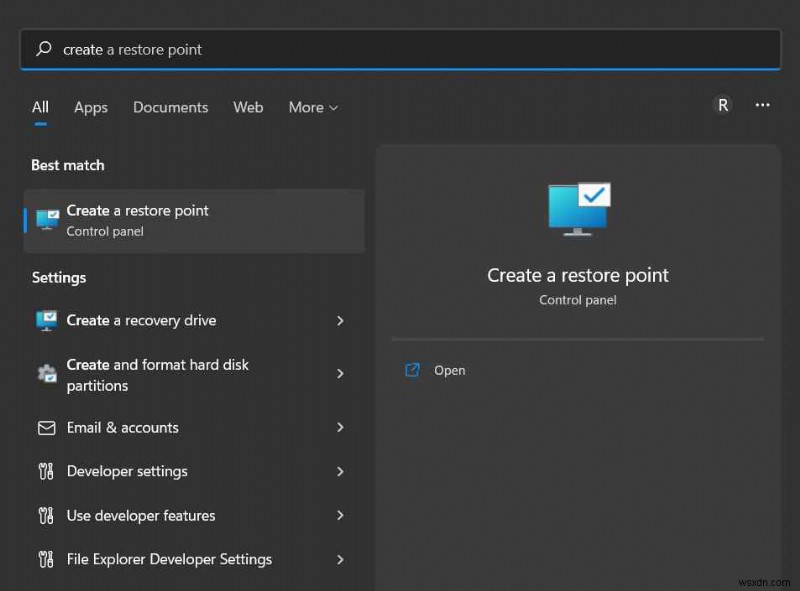Open the R user account avatar
This screenshot has width=800, height=591.
point(722,104)
